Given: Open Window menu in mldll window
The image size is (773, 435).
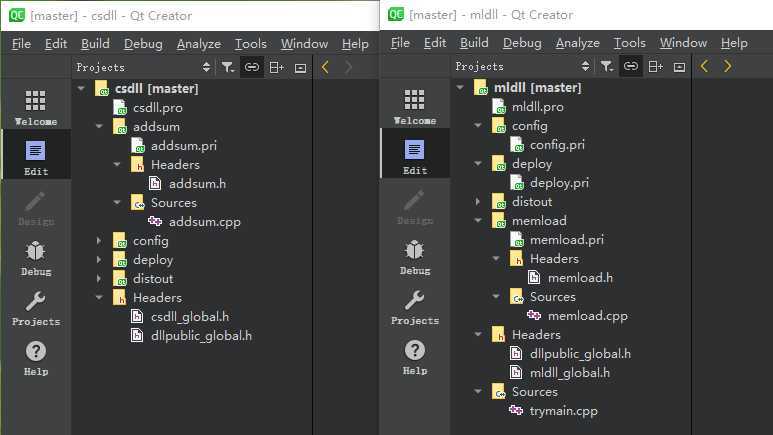Looking at the screenshot, I should tap(683, 43).
